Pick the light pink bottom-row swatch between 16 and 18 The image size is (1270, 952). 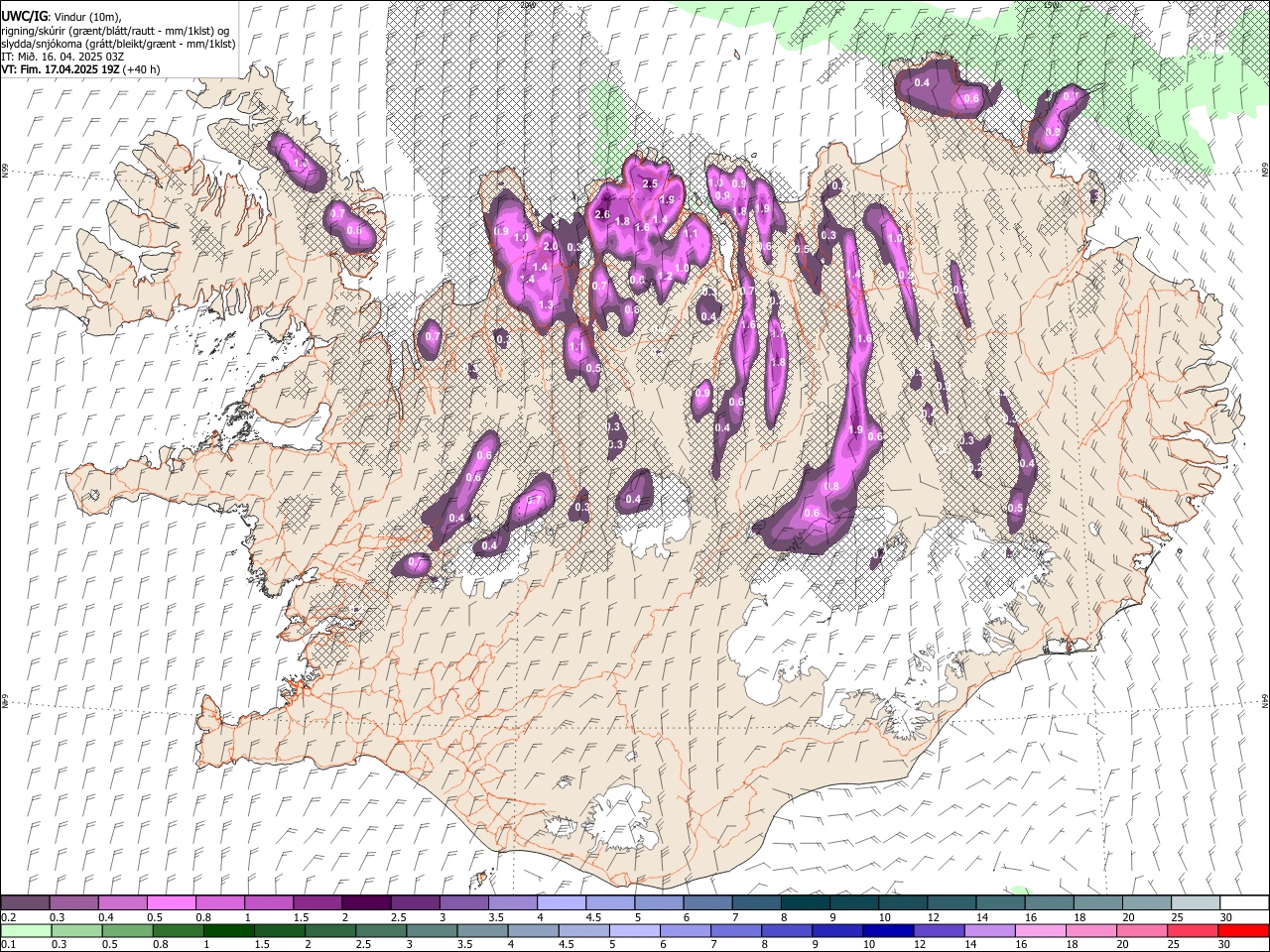click(x=1041, y=930)
